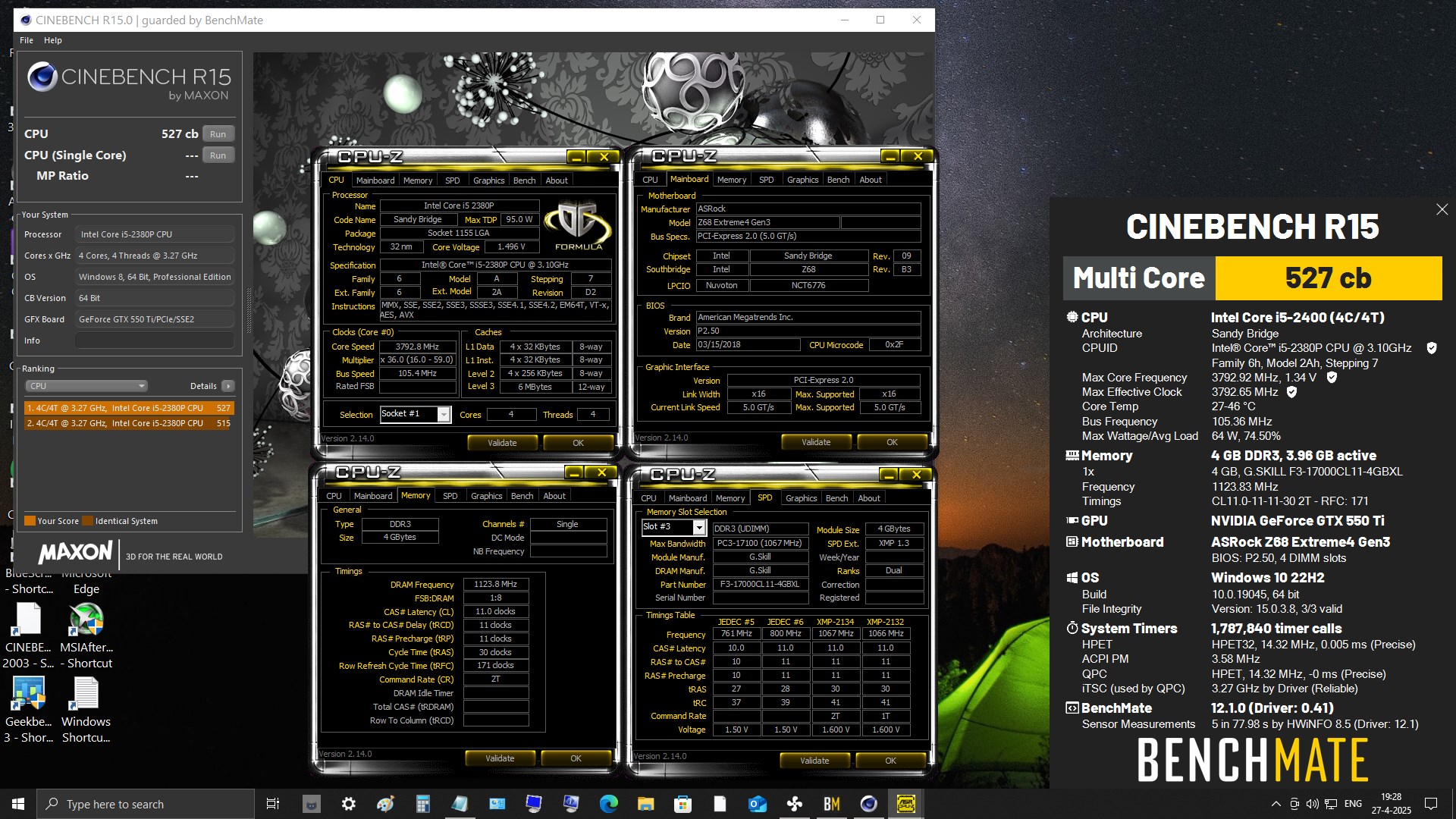Minimize the top-left CPU-Z CPU window
This screenshot has height=819, width=1456.
coord(576,157)
